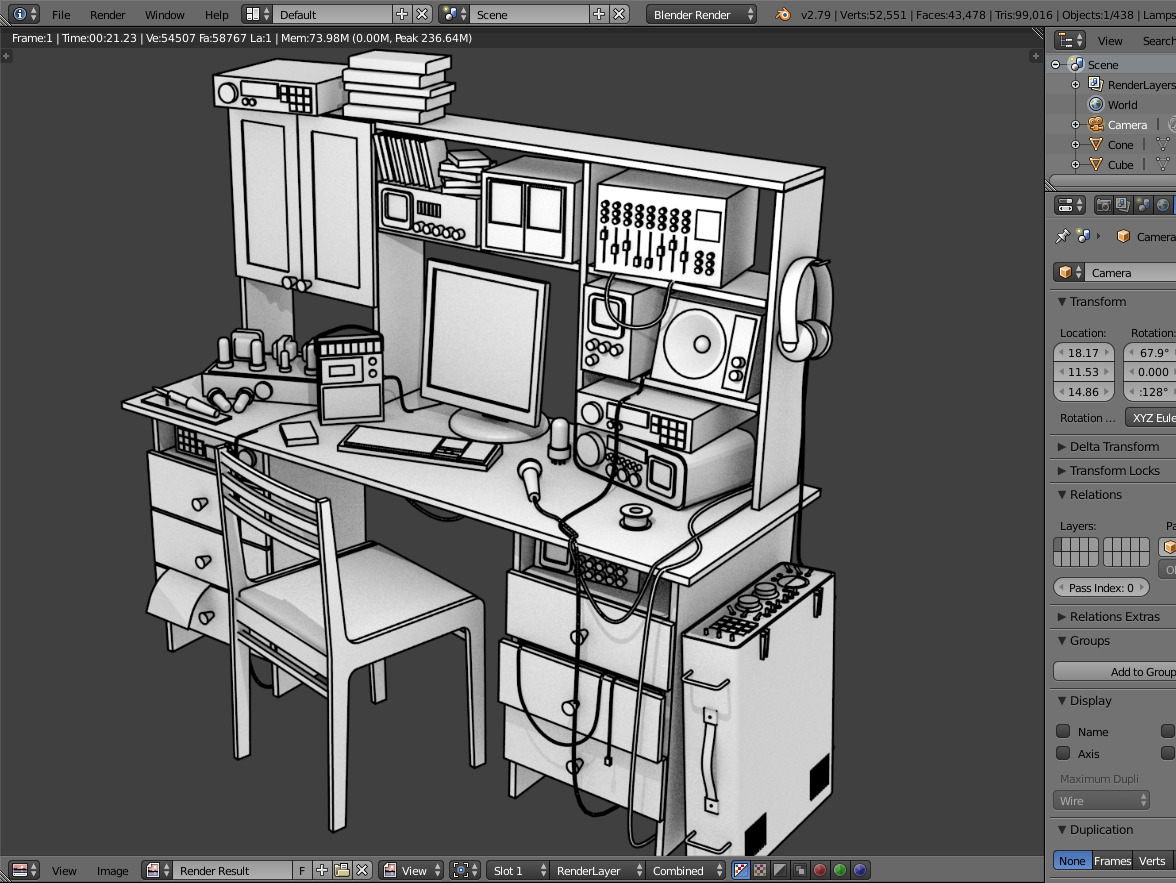Expand RenderLayers in the outliner

[x=1076, y=85]
